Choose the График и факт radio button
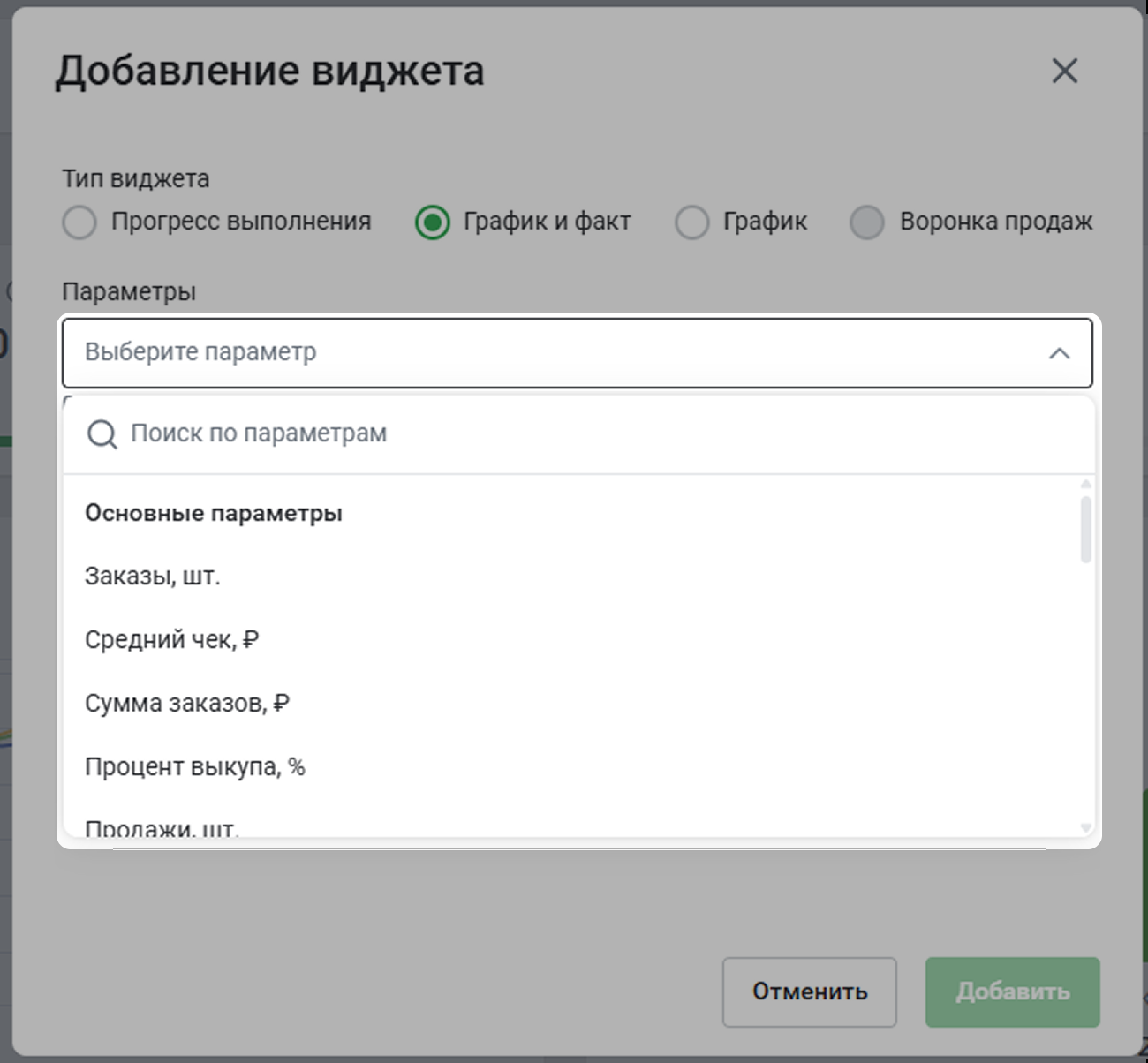 433,222
